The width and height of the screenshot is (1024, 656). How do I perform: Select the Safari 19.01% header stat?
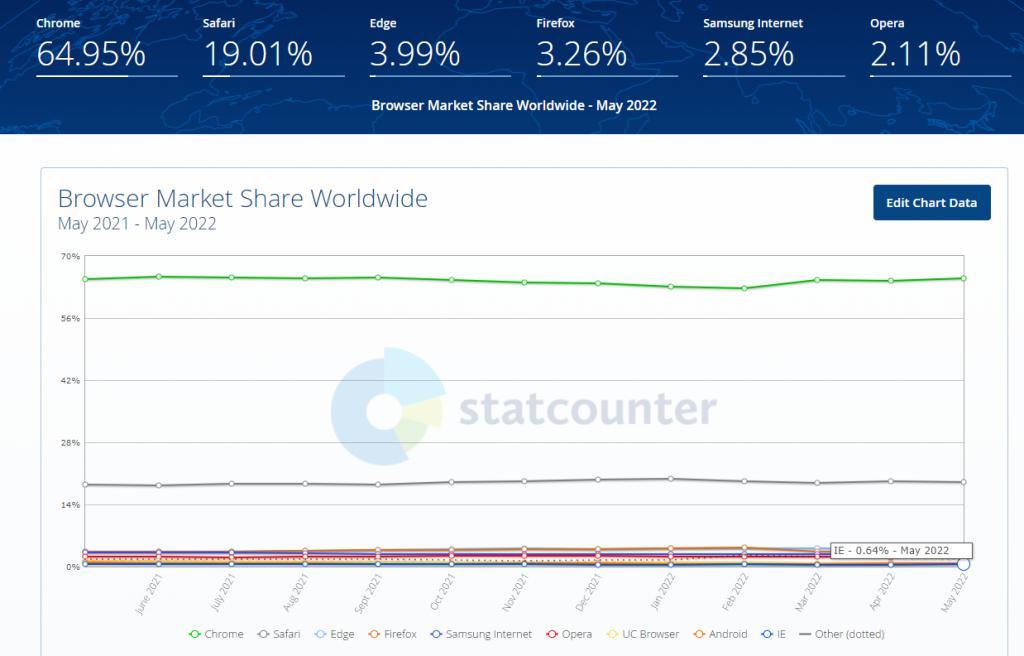pyautogui.click(x=258, y=53)
